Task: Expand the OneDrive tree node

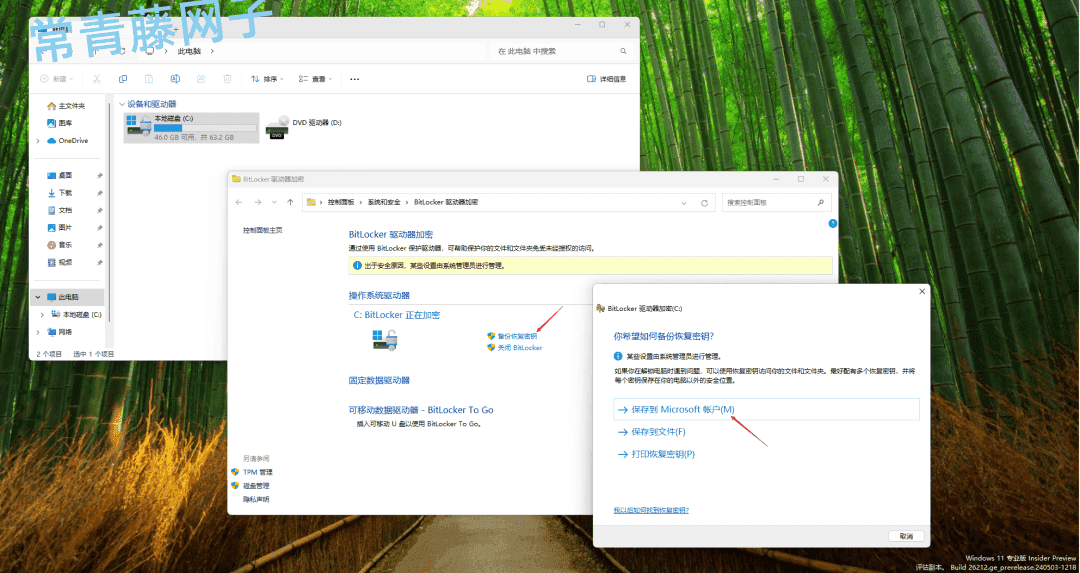Action: [38, 140]
